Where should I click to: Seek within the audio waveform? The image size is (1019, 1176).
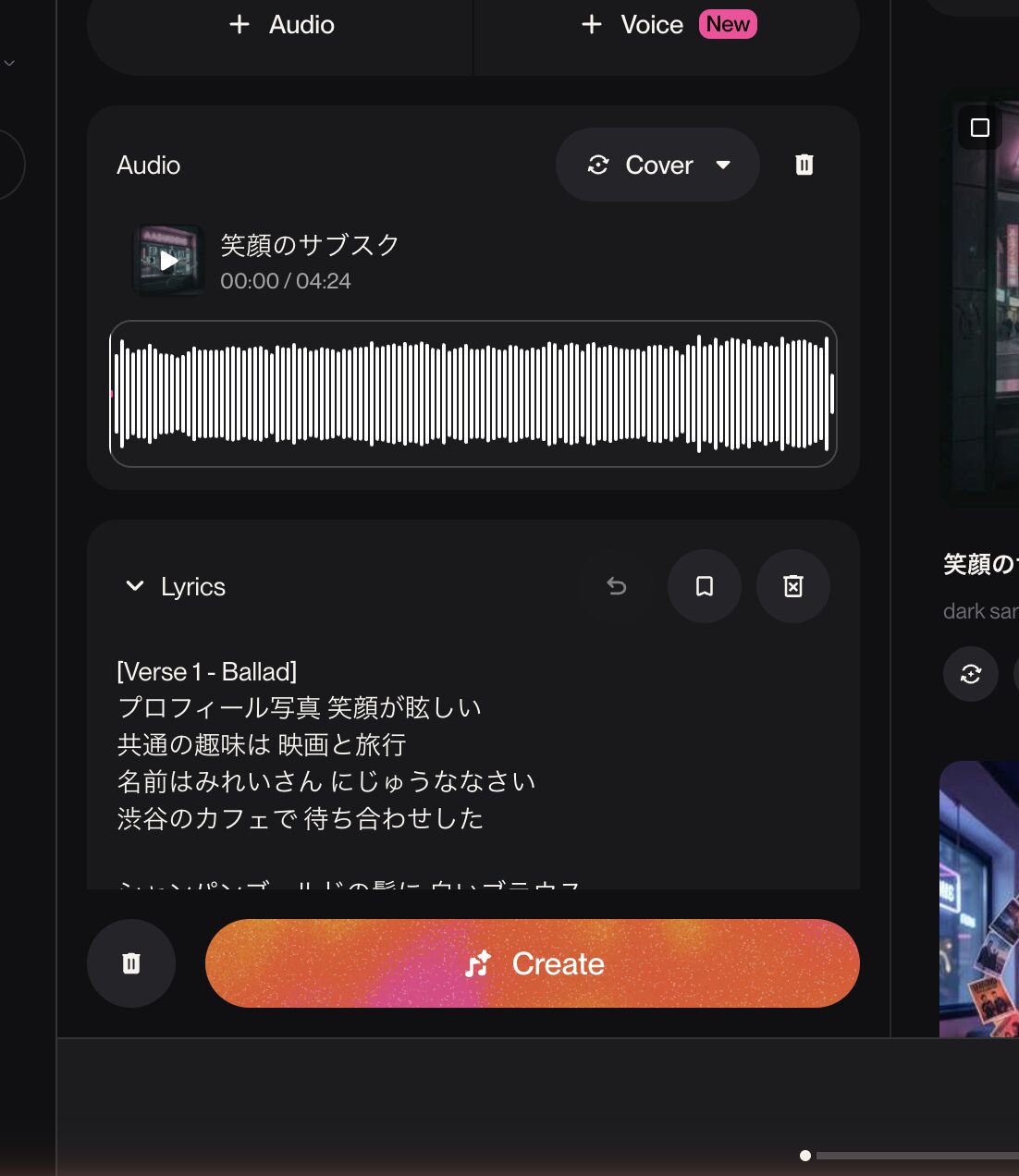pyautogui.click(x=473, y=394)
